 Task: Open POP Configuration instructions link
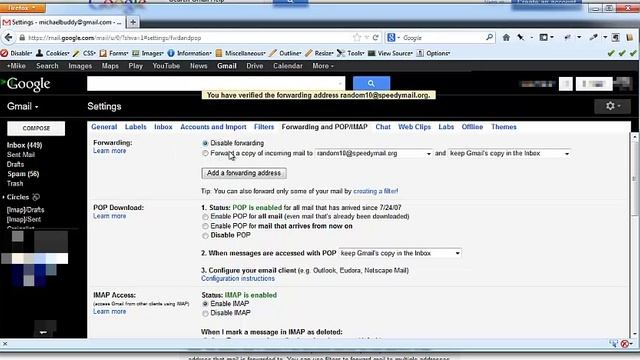(238, 278)
